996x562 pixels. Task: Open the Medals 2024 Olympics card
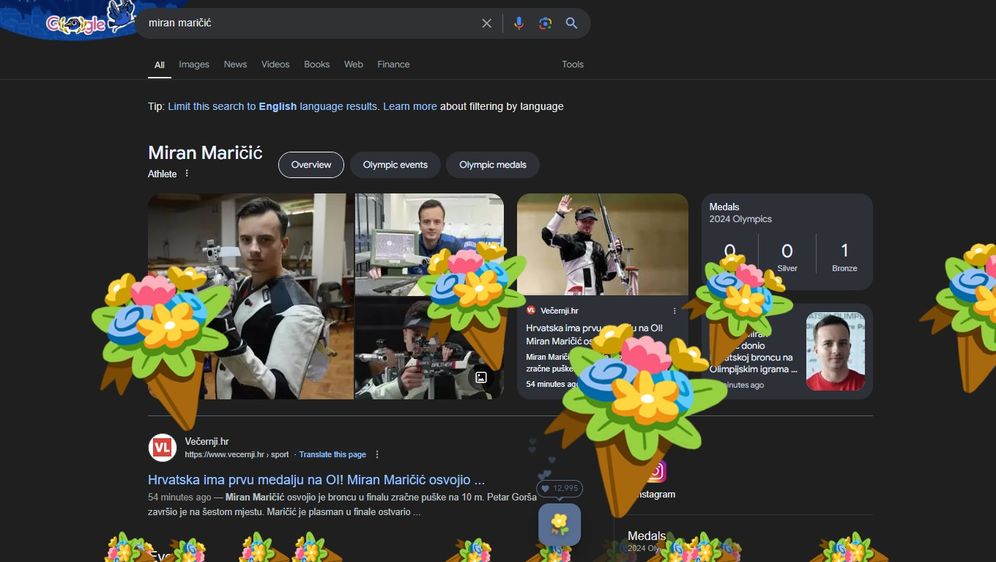pos(787,241)
